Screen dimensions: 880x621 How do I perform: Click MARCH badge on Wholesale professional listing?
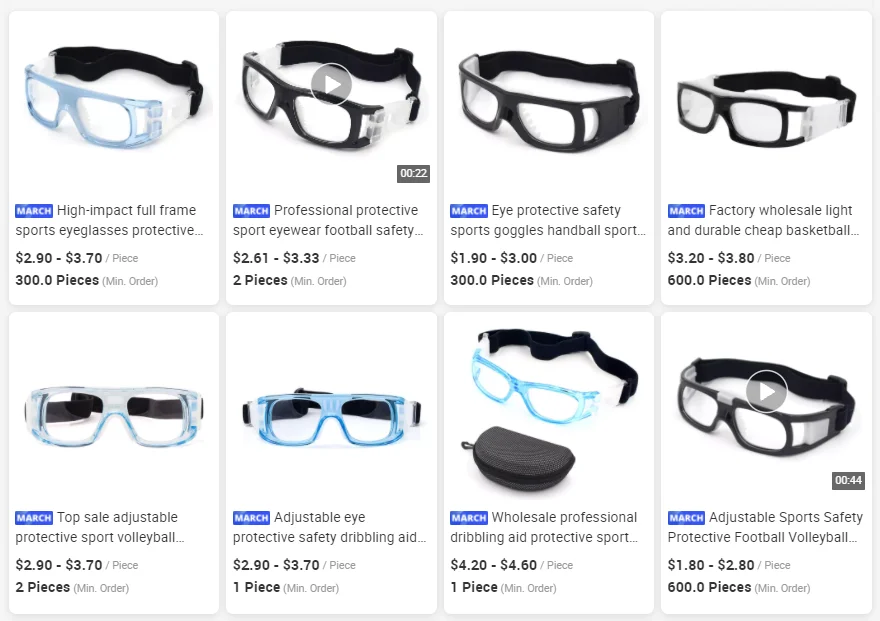[x=469, y=518]
